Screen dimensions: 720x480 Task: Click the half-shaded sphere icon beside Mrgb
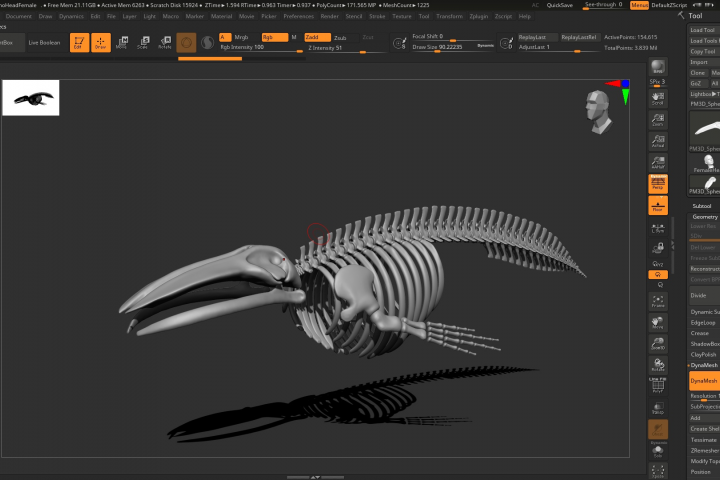[x=208, y=43]
